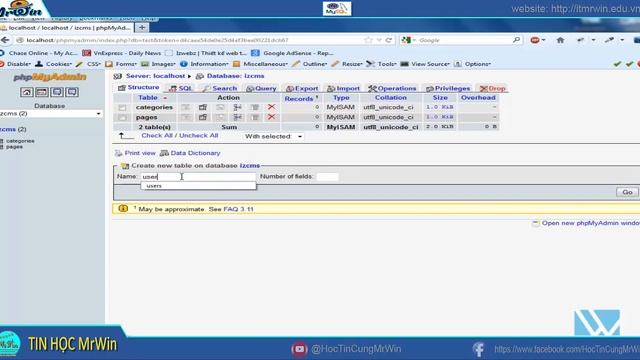Switch to the Query tab
Viewport: 640px width, 360px height.
click(x=261, y=88)
